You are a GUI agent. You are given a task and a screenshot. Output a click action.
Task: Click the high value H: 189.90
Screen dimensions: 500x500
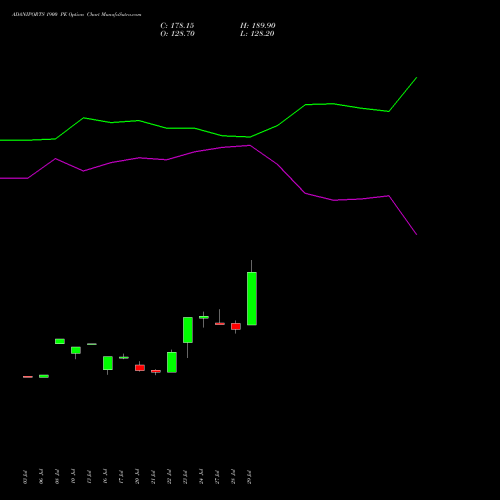pyautogui.click(x=258, y=26)
